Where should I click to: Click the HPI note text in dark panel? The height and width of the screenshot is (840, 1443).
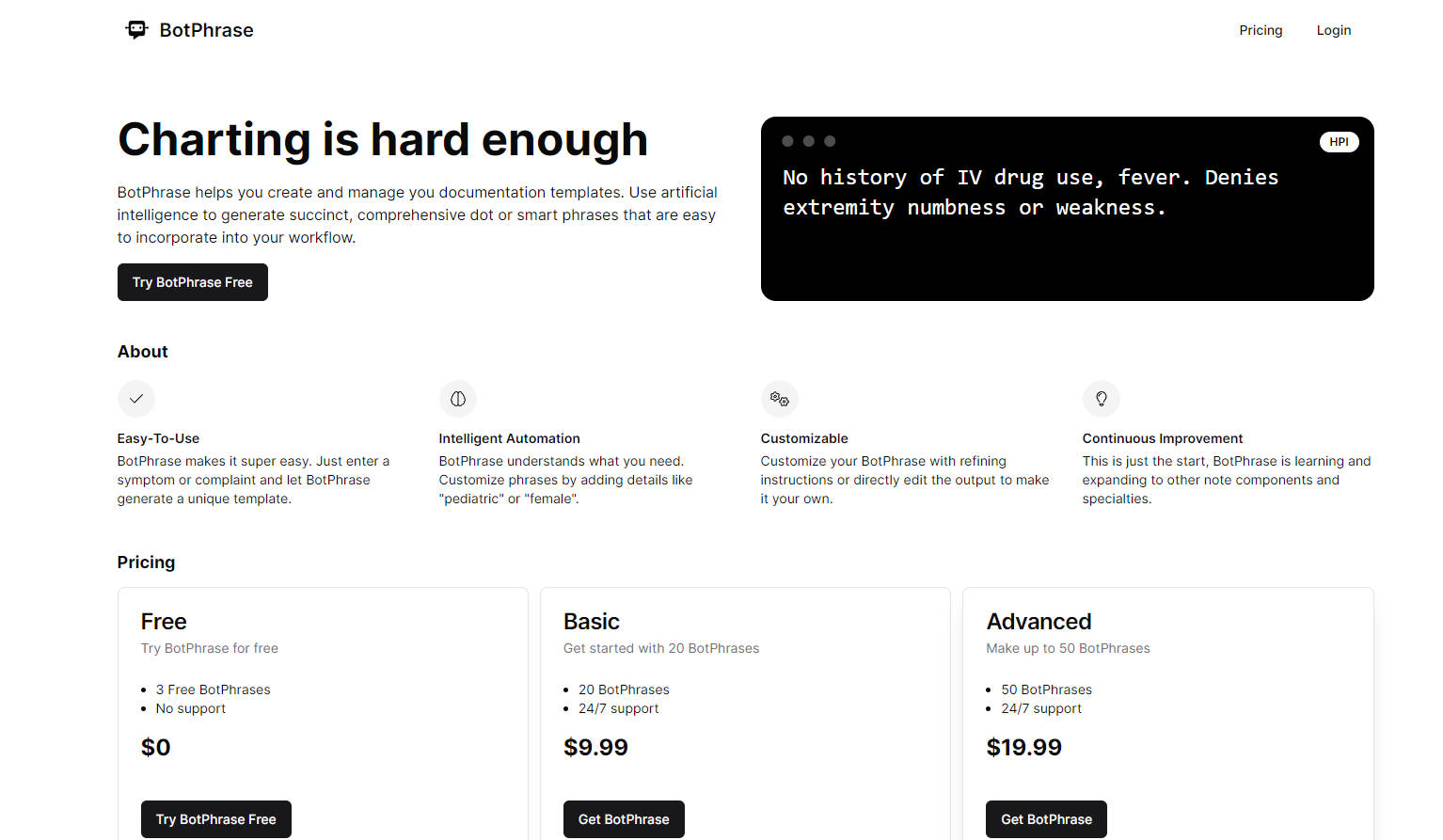[x=1031, y=192]
